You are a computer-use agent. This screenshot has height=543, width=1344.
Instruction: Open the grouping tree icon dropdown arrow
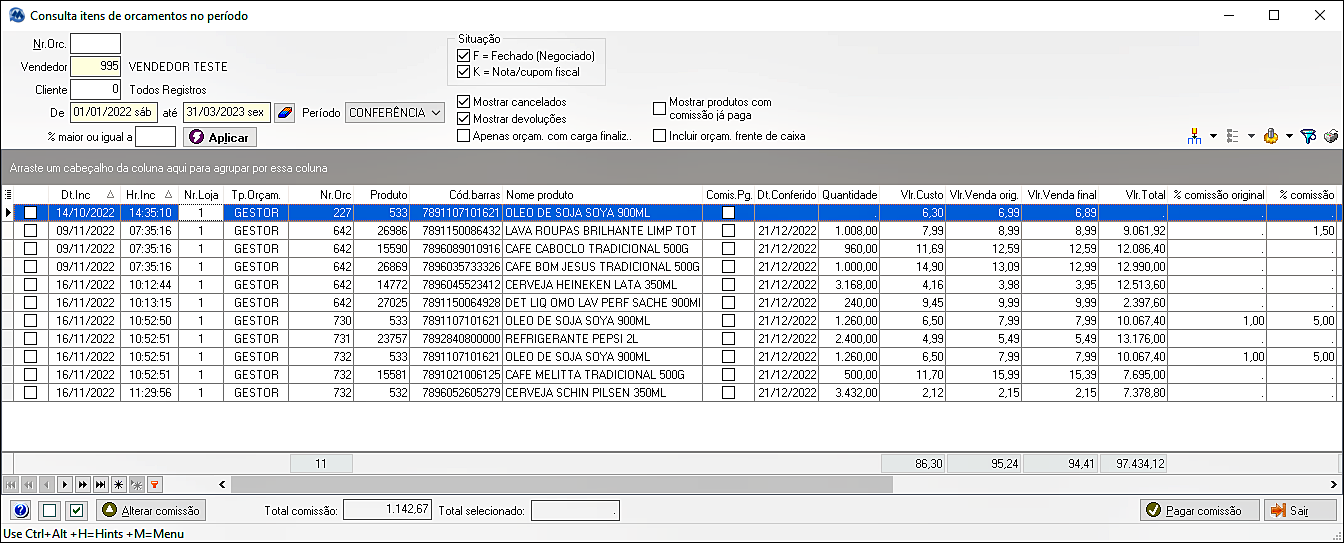pos(1213,136)
